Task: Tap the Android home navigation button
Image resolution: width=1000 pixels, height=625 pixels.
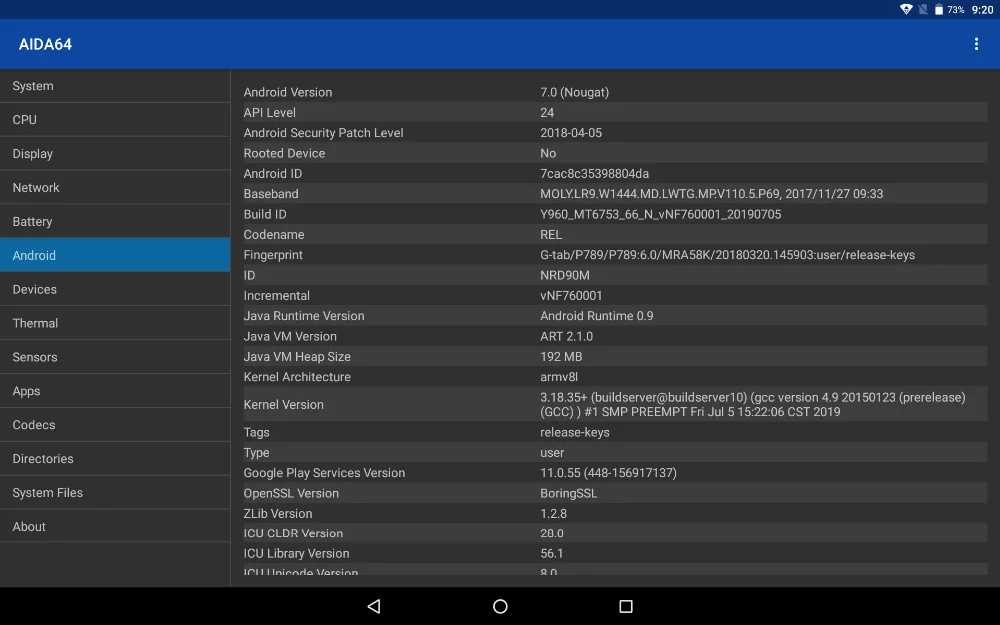Action: 500,606
